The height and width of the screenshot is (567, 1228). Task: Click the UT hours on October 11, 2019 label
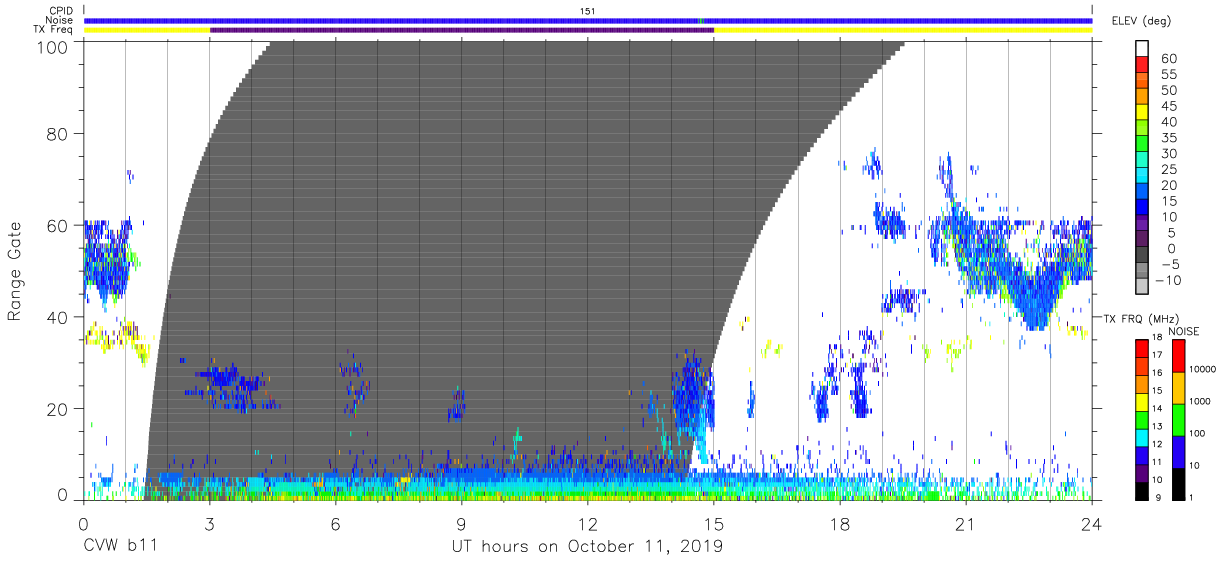tap(587, 547)
